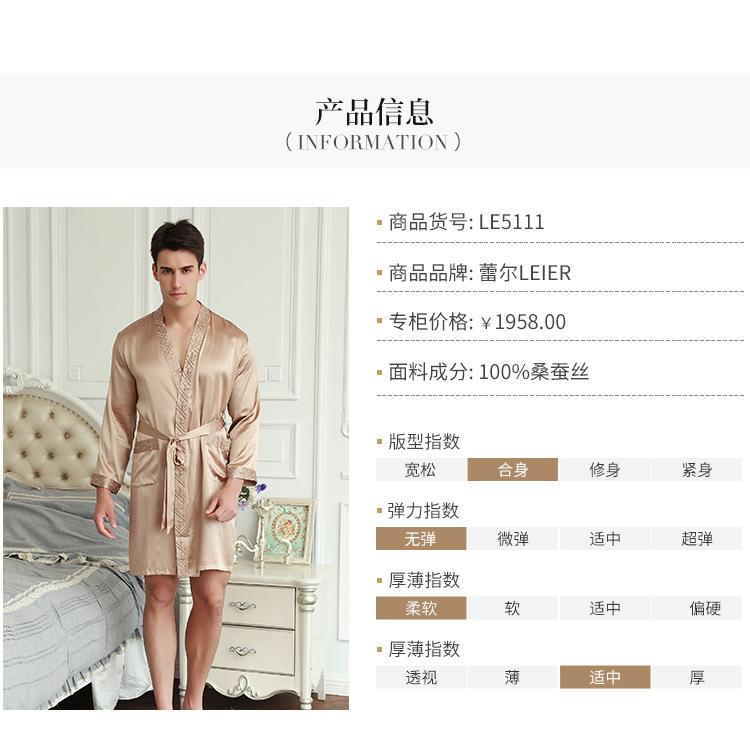The width and height of the screenshot is (750, 735).
Task: Select the highlighted 无弹 elasticity option
Action: [x=420, y=538]
